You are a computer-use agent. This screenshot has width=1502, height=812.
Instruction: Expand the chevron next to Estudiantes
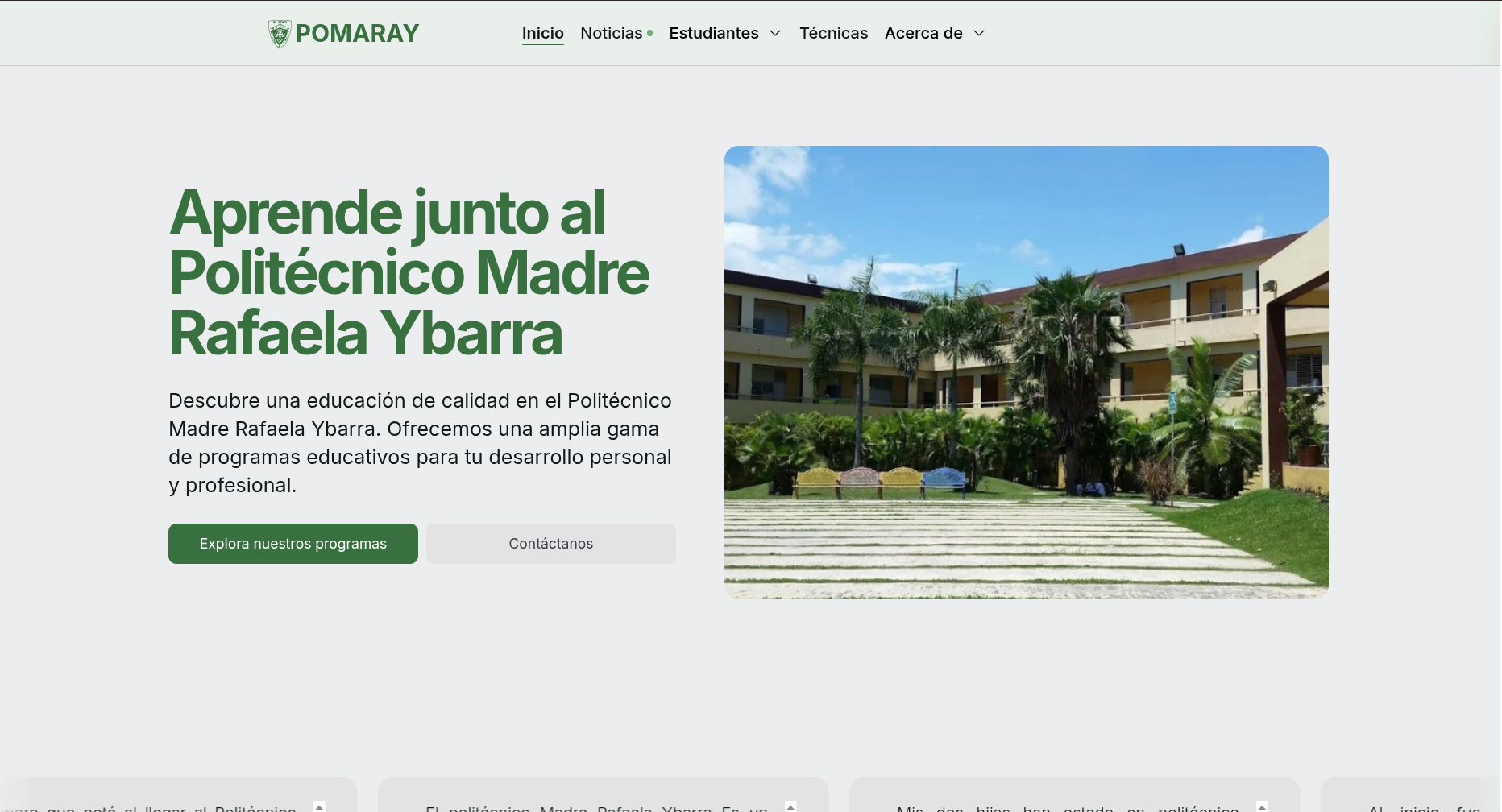(775, 33)
